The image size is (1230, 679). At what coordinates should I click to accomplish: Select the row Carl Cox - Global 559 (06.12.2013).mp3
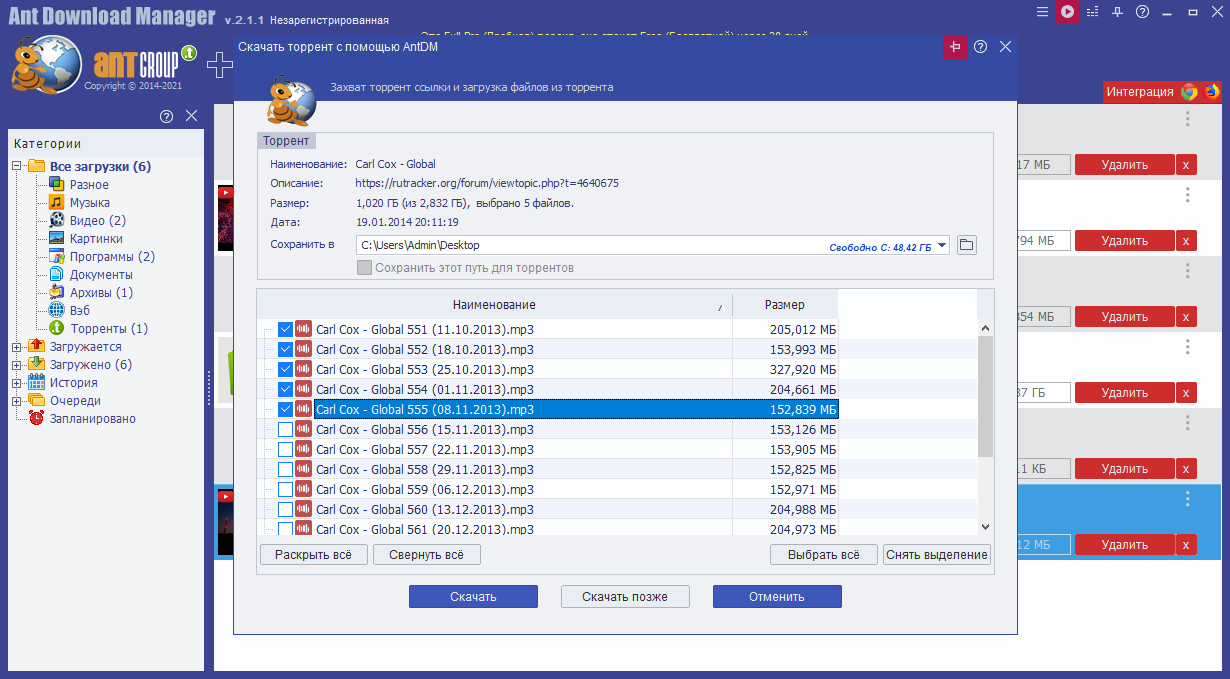pyautogui.click(x=548, y=489)
